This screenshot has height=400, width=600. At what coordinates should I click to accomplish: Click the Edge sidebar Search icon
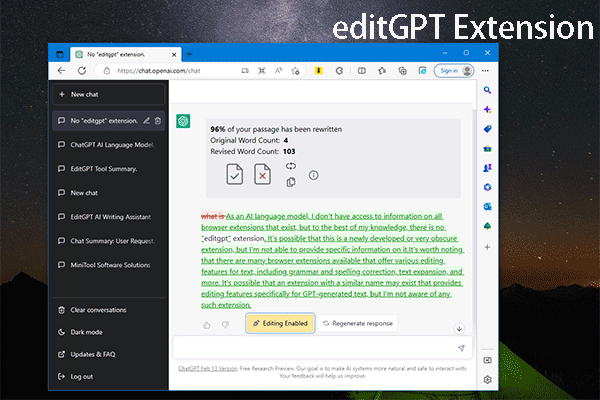(487, 90)
